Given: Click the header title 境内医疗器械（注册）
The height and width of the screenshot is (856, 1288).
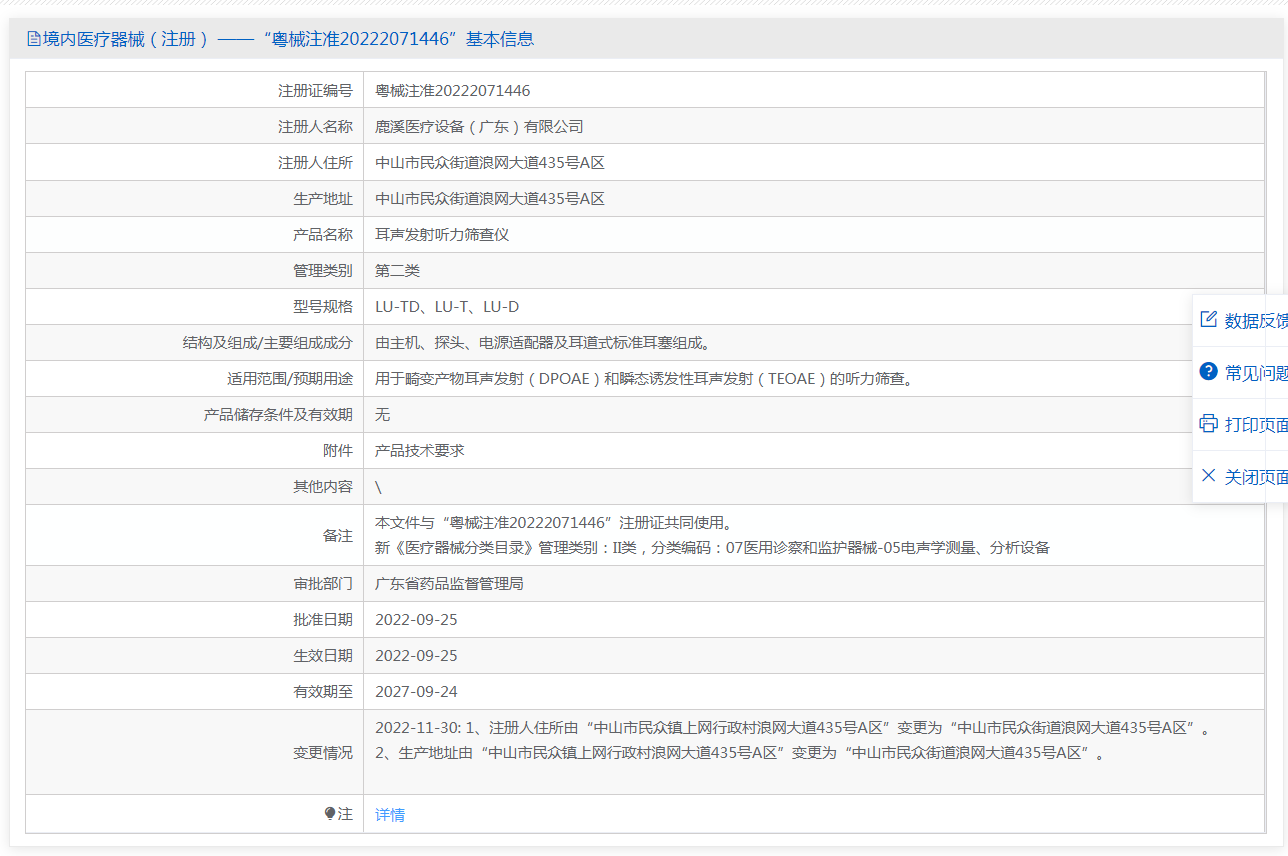Looking at the screenshot, I should click(x=126, y=39).
